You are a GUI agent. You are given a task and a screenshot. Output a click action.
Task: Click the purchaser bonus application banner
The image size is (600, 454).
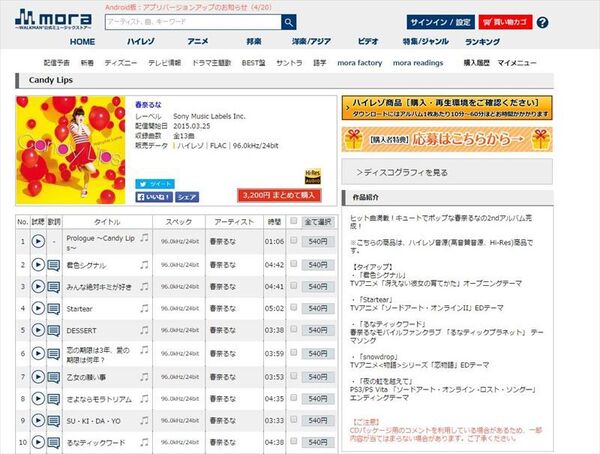click(x=447, y=139)
